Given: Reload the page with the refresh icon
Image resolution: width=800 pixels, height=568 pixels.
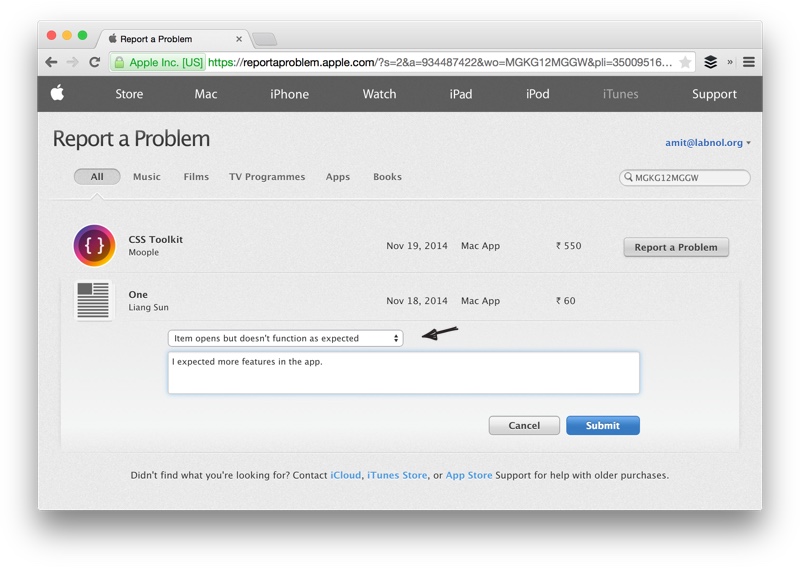Looking at the screenshot, I should coord(94,62).
